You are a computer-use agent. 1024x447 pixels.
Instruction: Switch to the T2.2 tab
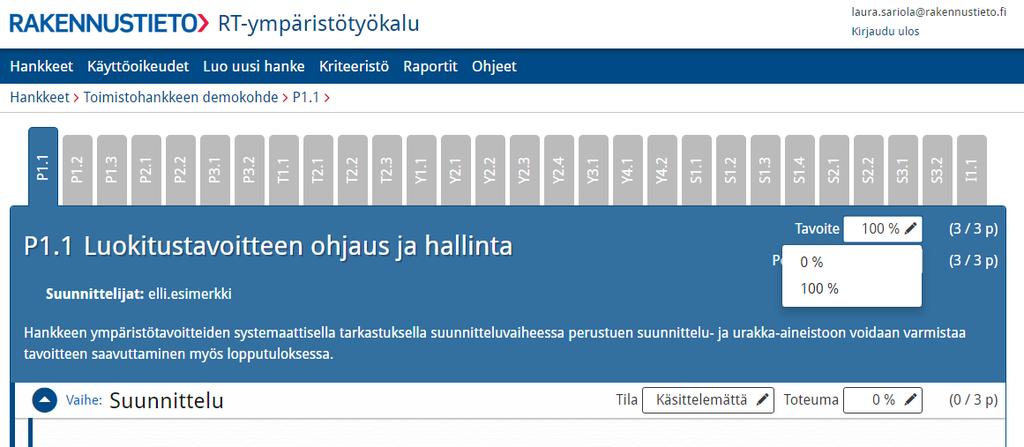click(x=353, y=170)
